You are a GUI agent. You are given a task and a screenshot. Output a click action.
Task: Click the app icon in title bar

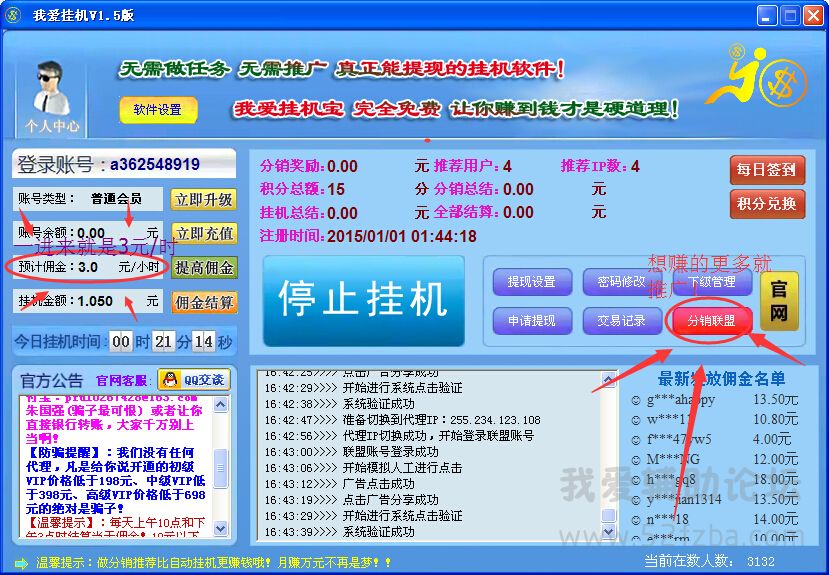(12, 15)
